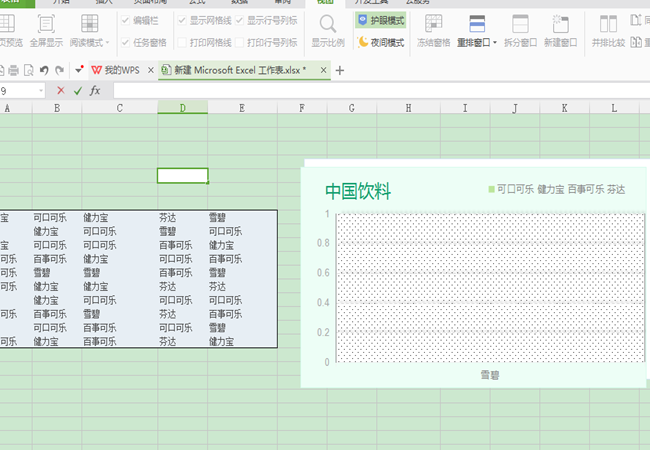Select column header I
This screenshot has height=450, width=650.
tap(465, 108)
